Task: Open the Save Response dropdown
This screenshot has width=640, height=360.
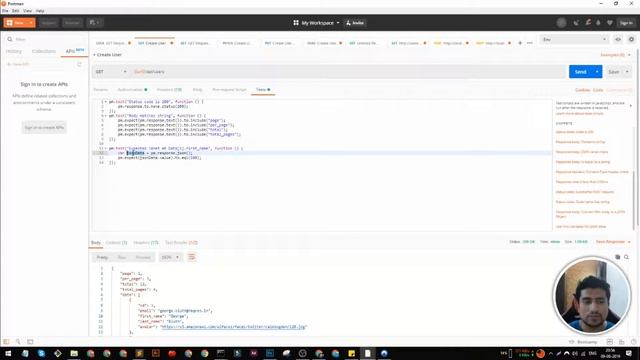Action: [613, 242]
